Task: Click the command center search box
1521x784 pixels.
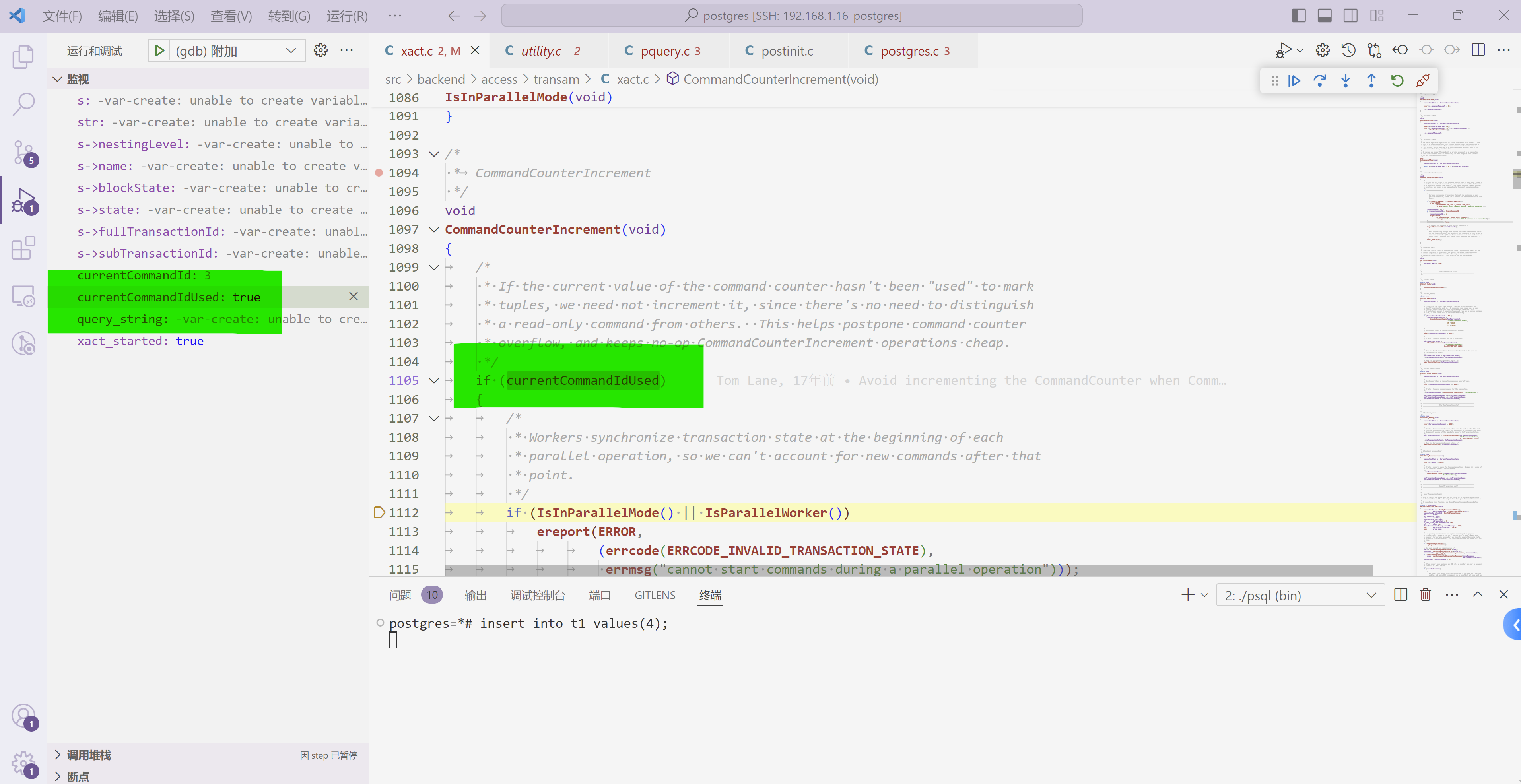Action: pyautogui.click(x=791, y=16)
